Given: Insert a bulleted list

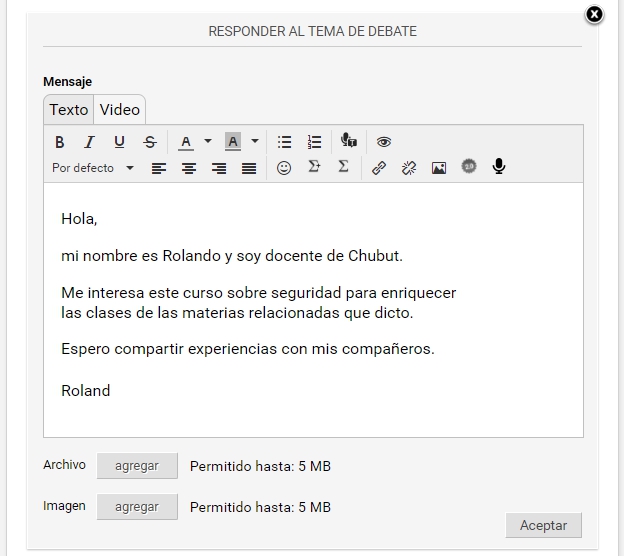Looking at the screenshot, I should coord(284,142).
